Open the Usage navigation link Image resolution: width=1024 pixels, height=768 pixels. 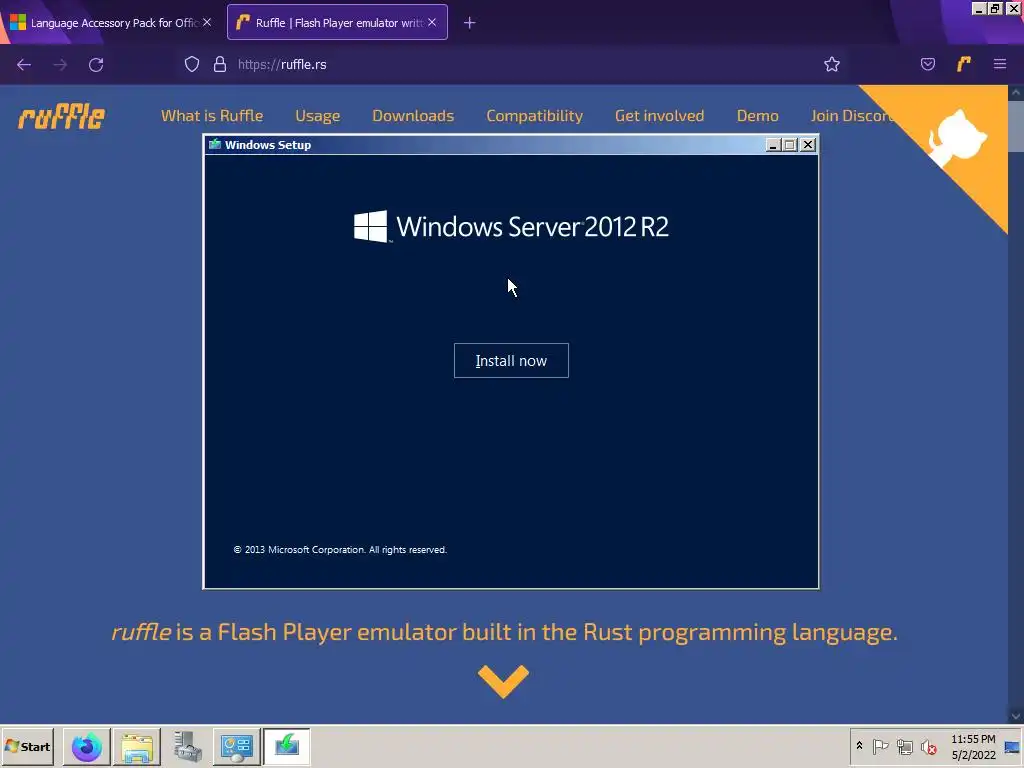pyautogui.click(x=317, y=116)
